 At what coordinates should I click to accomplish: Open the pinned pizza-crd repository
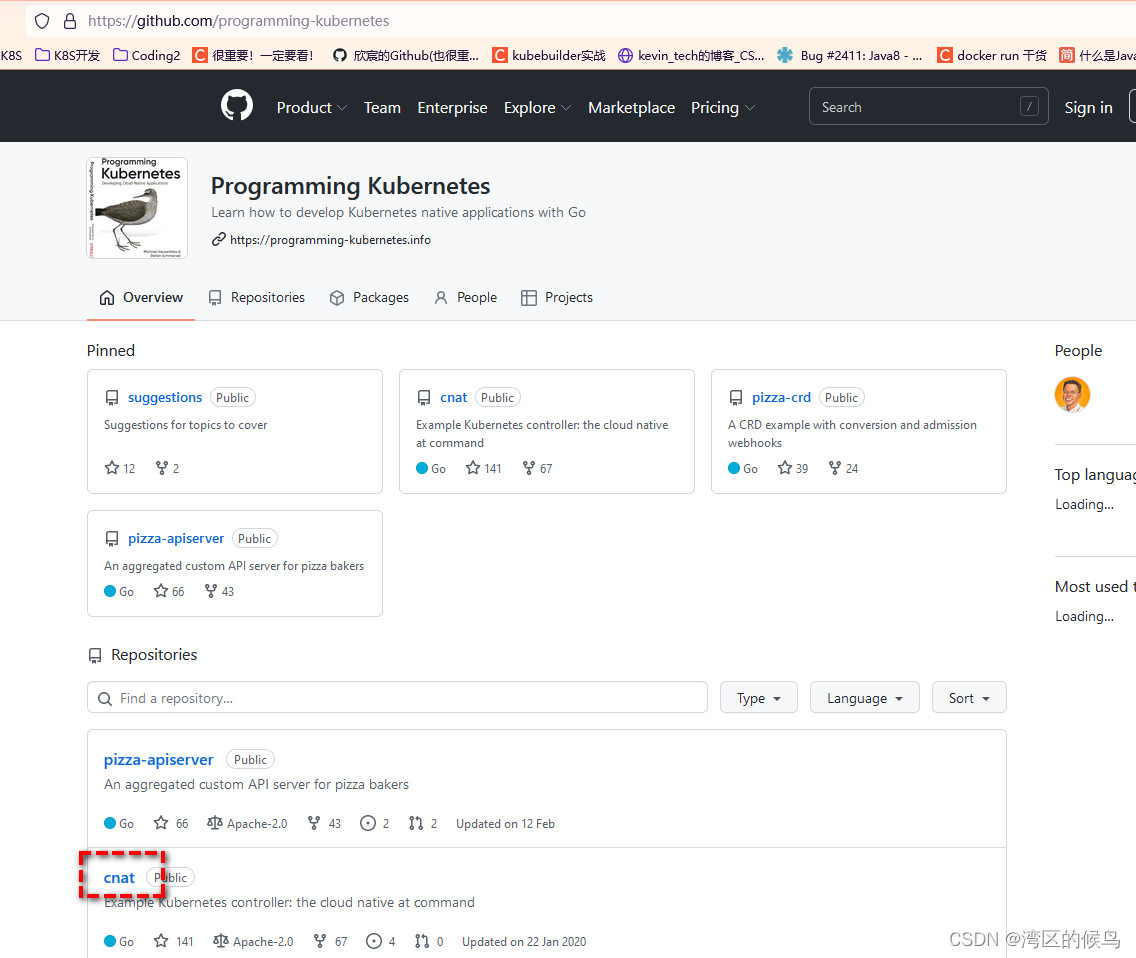coord(781,397)
